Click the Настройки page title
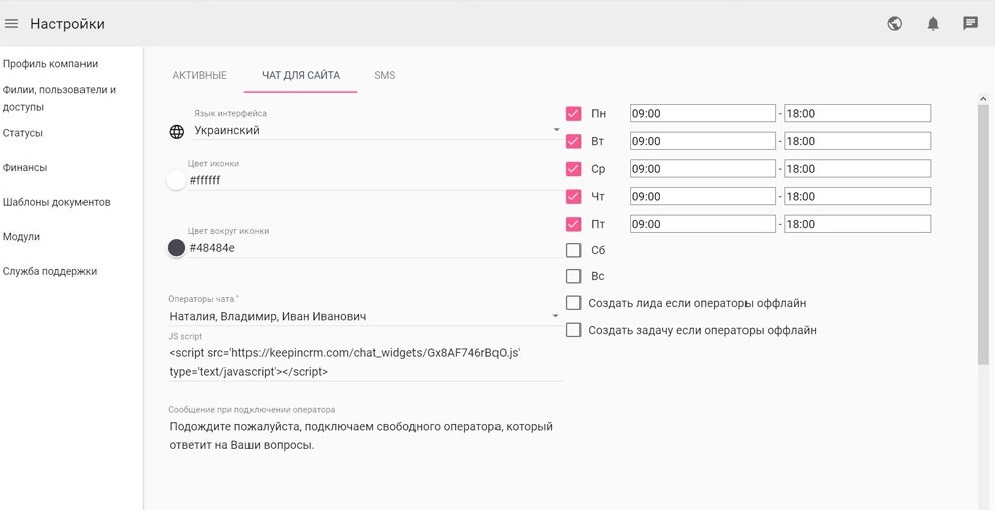This screenshot has width=995, height=510. tap(67, 24)
